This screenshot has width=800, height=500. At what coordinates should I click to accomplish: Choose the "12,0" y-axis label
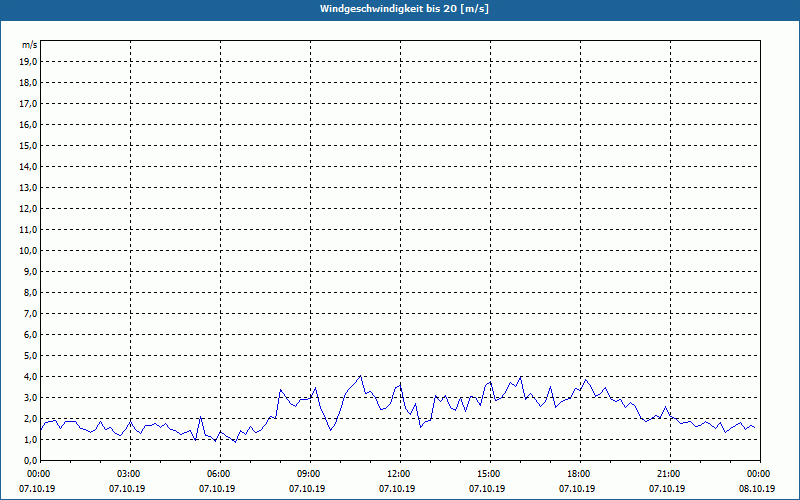coord(29,209)
